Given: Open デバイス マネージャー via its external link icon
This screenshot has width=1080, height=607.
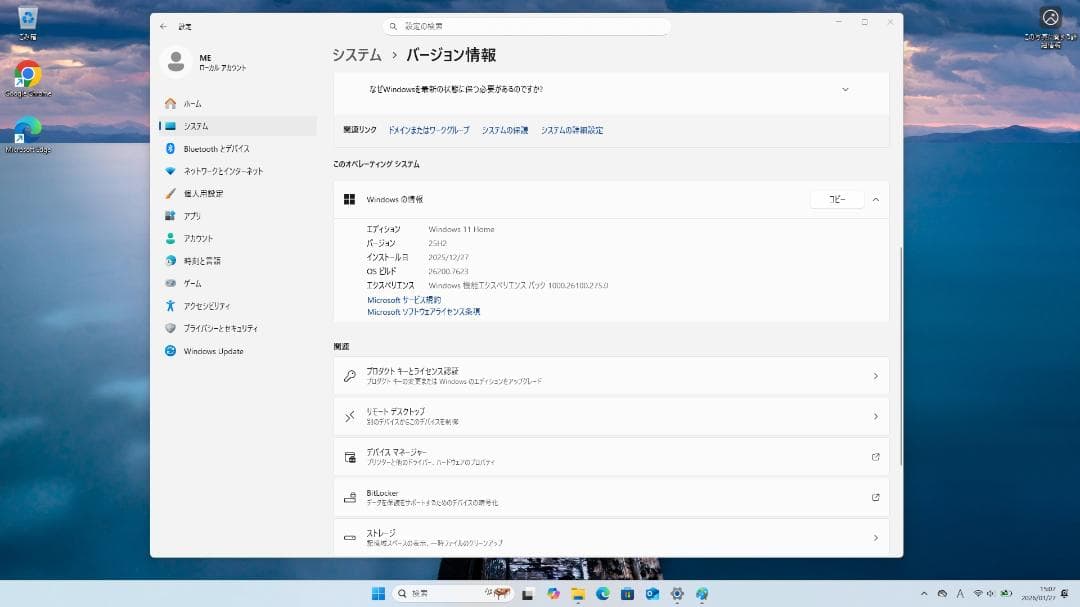Looking at the screenshot, I should click(875, 457).
